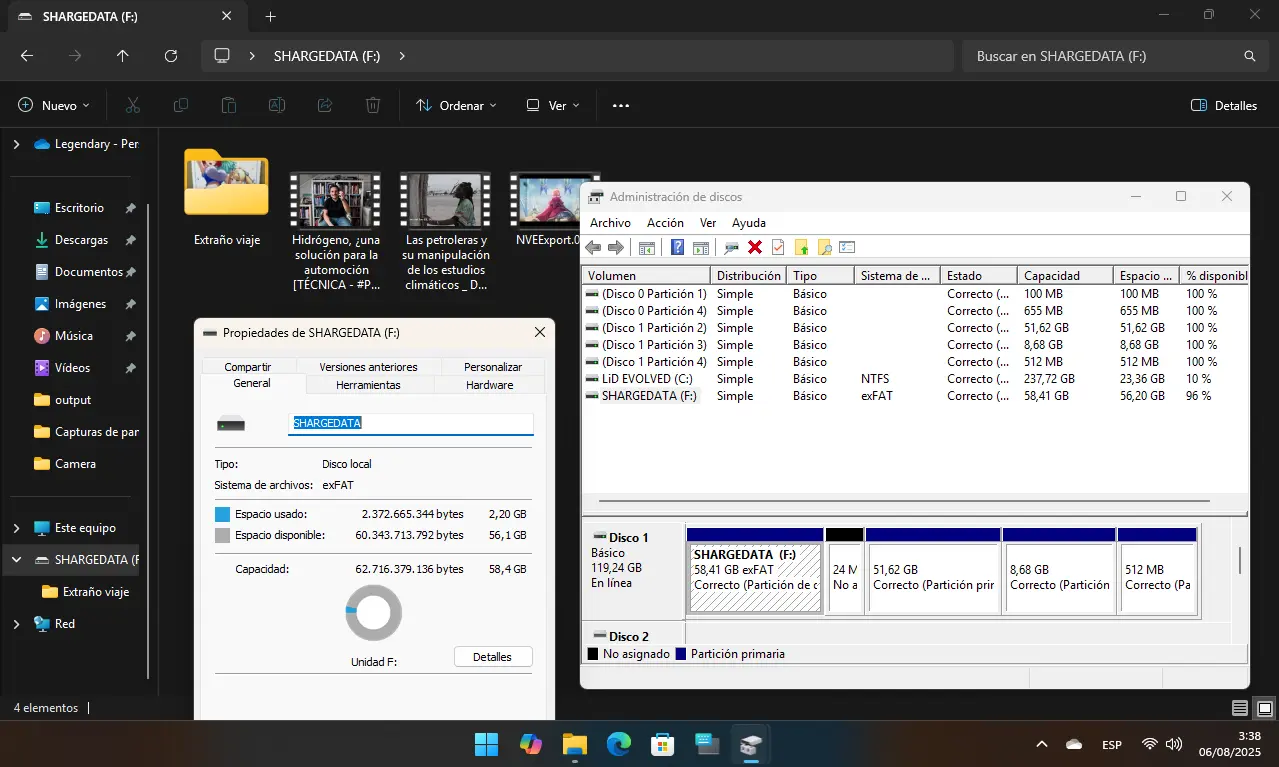Click the connect drive icon in Disk Management

tap(732, 247)
